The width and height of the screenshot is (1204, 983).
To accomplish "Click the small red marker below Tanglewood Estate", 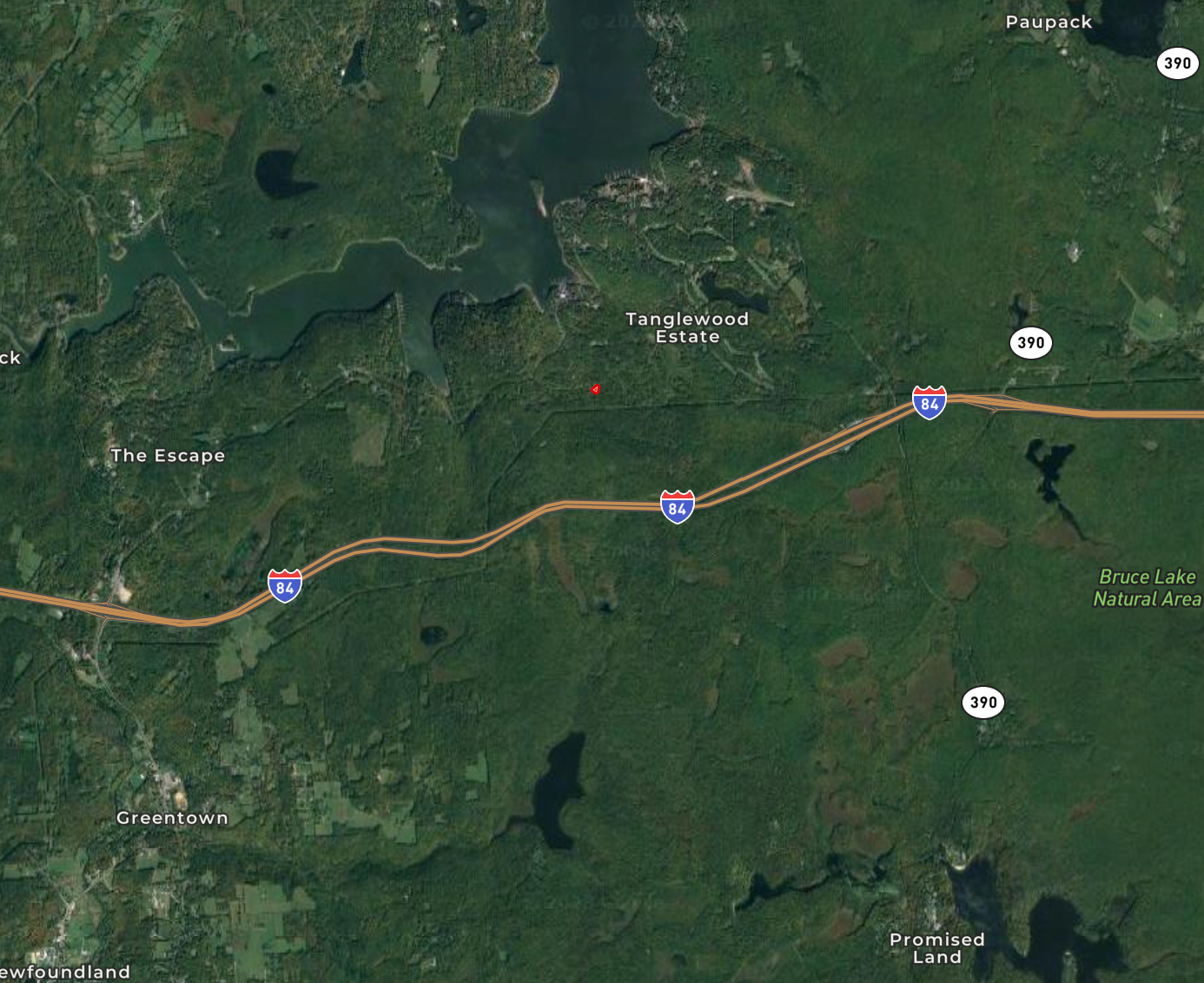I will point(595,390).
